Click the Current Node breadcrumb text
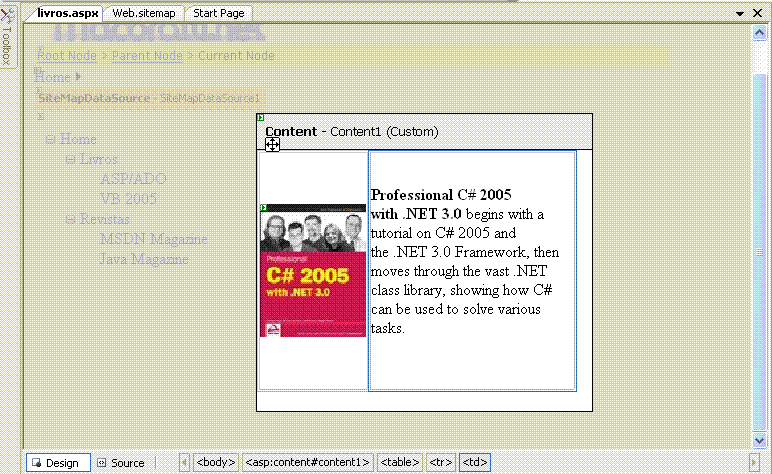 pyautogui.click(x=236, y=56)
